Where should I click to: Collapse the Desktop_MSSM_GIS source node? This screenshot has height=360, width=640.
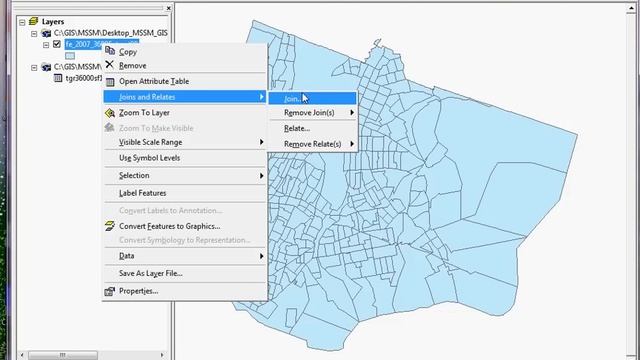(x=34, y=34)
